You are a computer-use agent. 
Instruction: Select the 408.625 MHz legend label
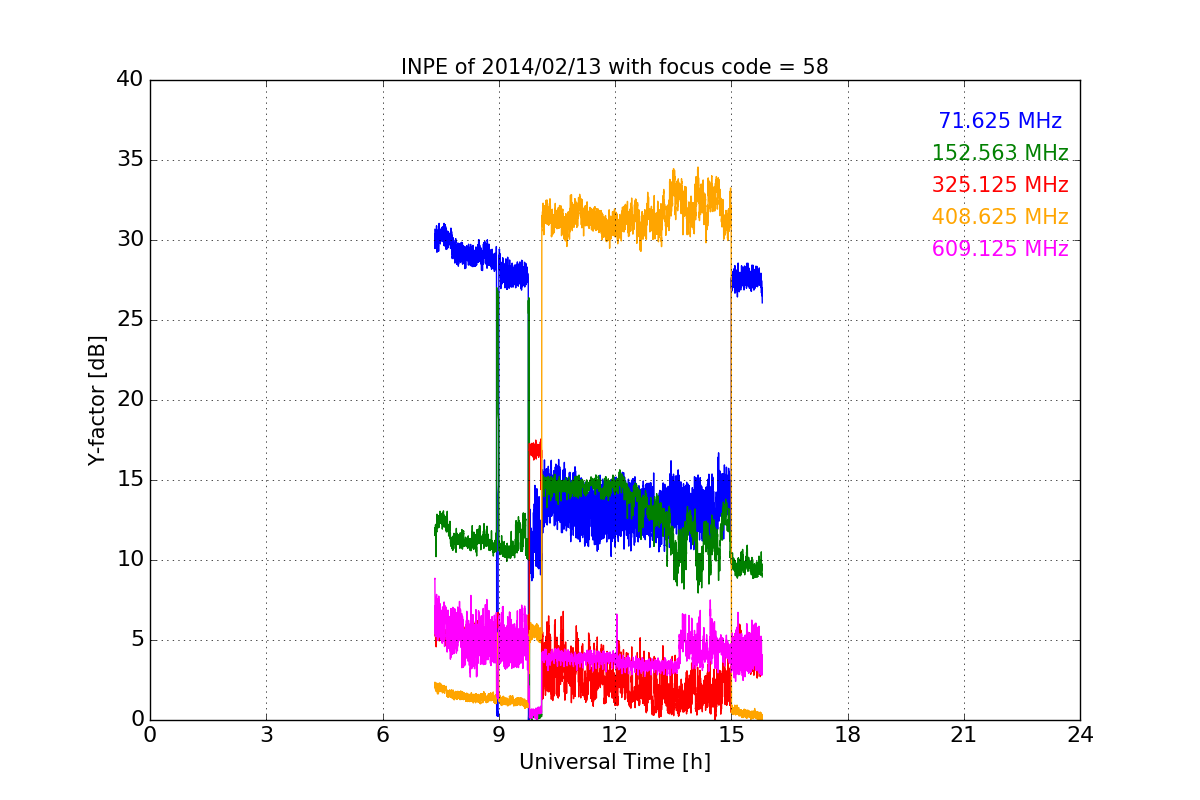coord(1000,217)
